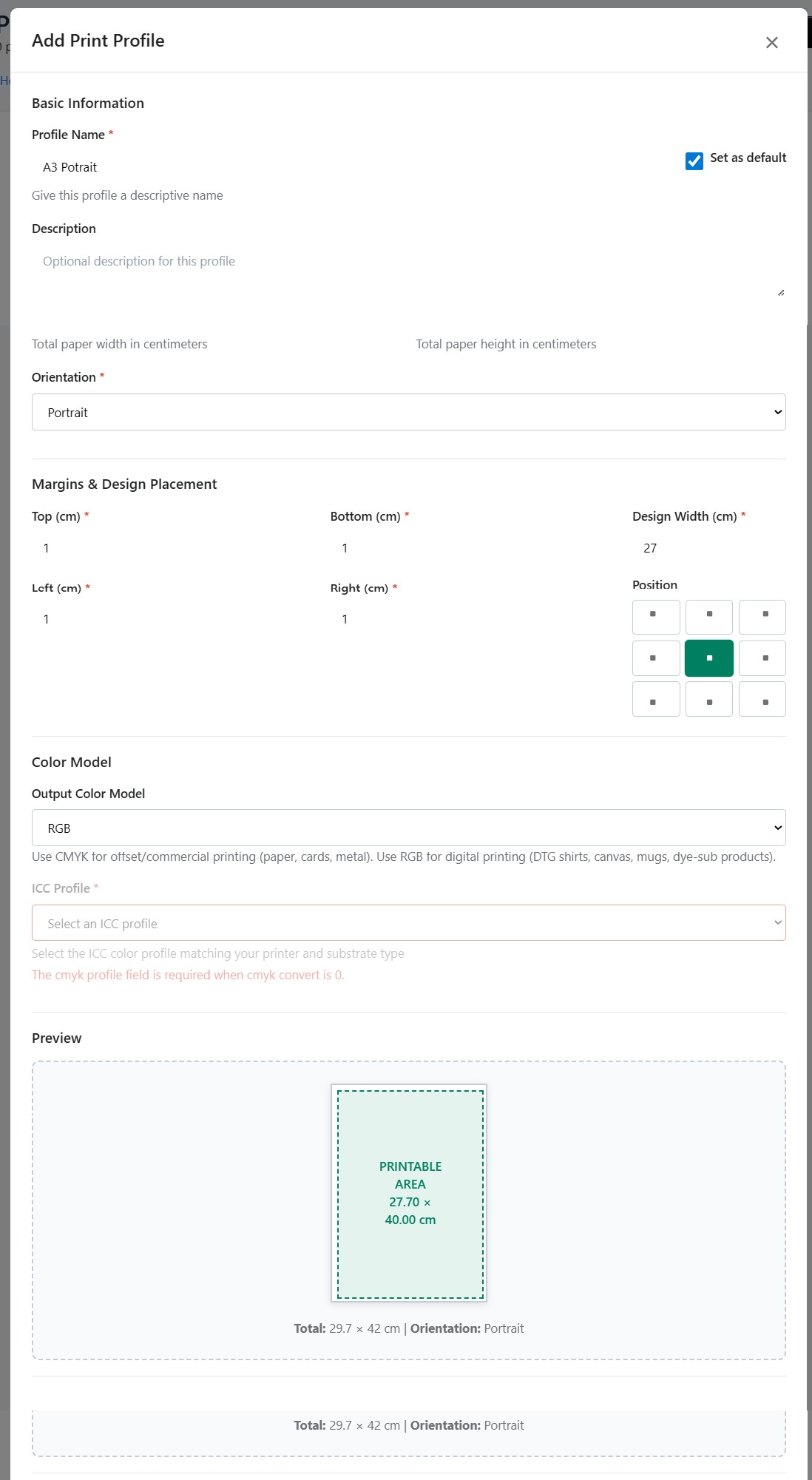Select bottom-center design position
The width and height of the screenshot is (812, 1480).
click(709, 700)
